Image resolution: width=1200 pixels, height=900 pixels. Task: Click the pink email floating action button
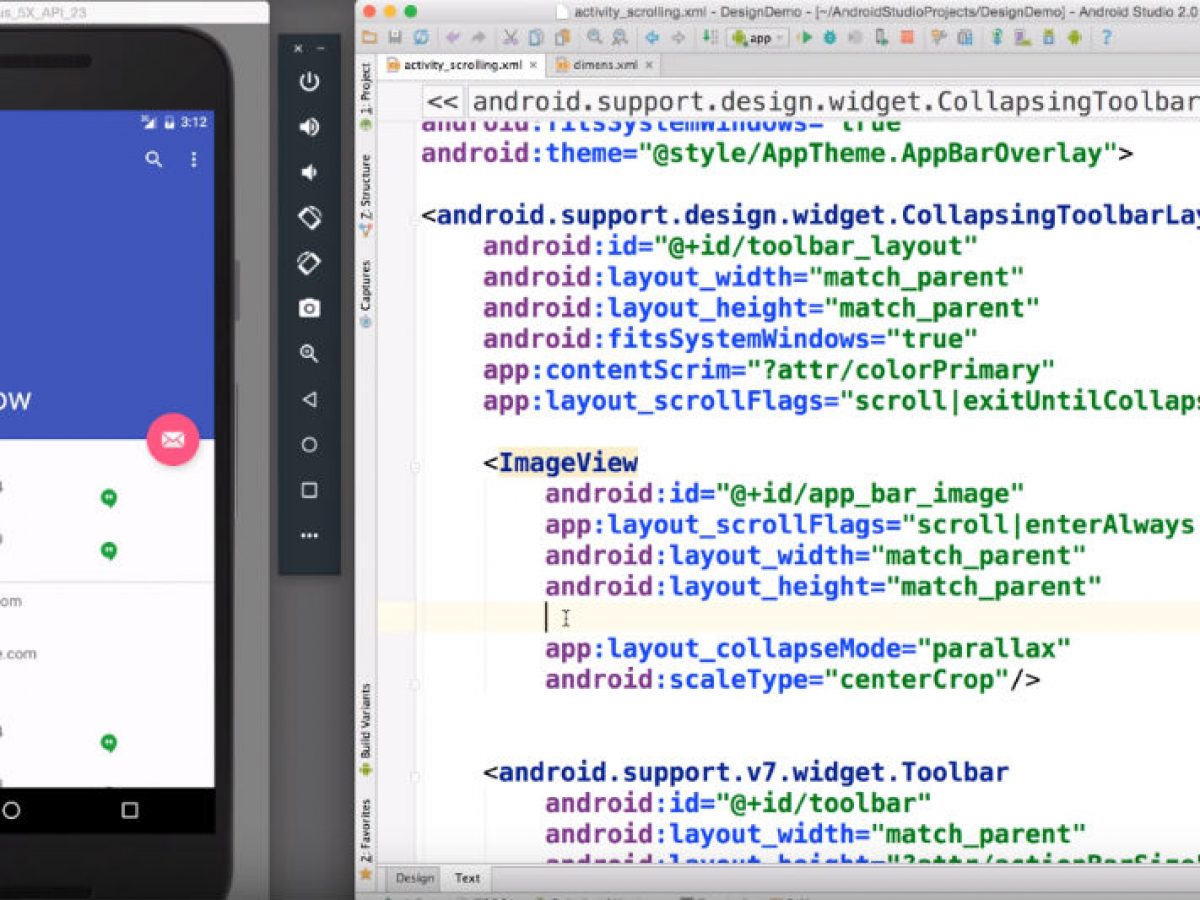pos(173,439)
